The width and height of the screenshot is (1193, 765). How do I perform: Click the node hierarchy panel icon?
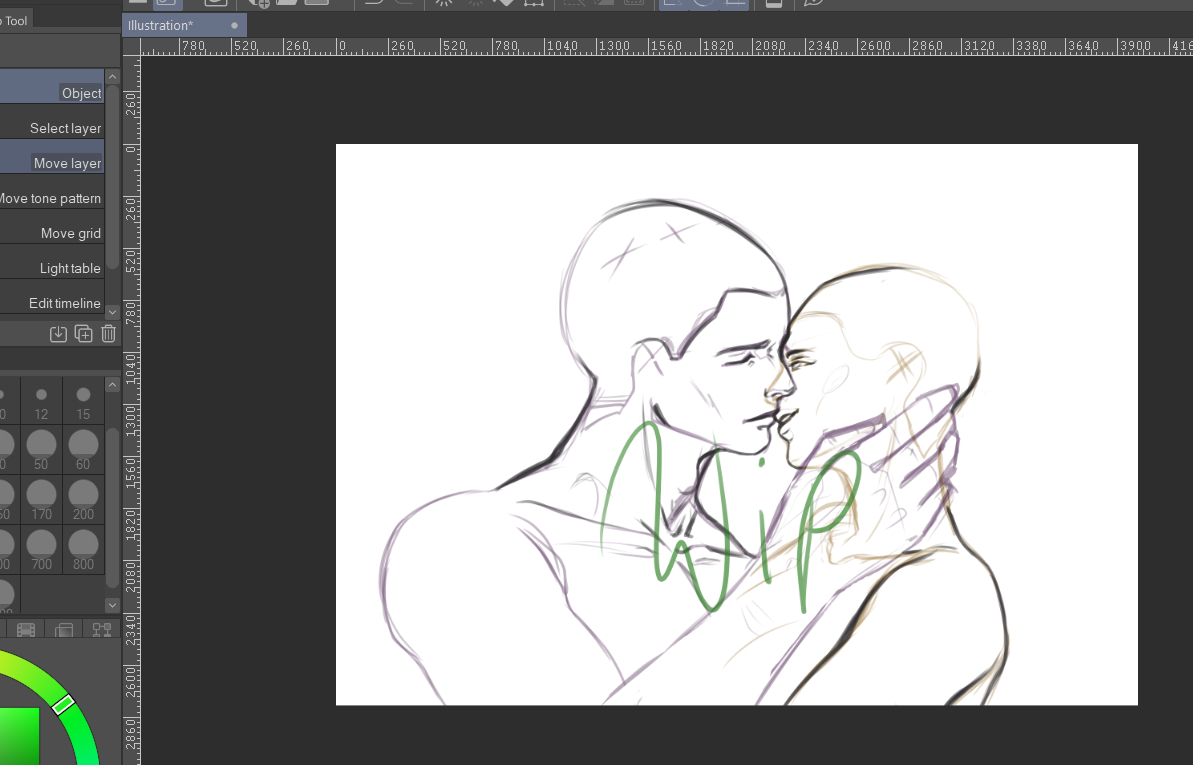point(102,630)
